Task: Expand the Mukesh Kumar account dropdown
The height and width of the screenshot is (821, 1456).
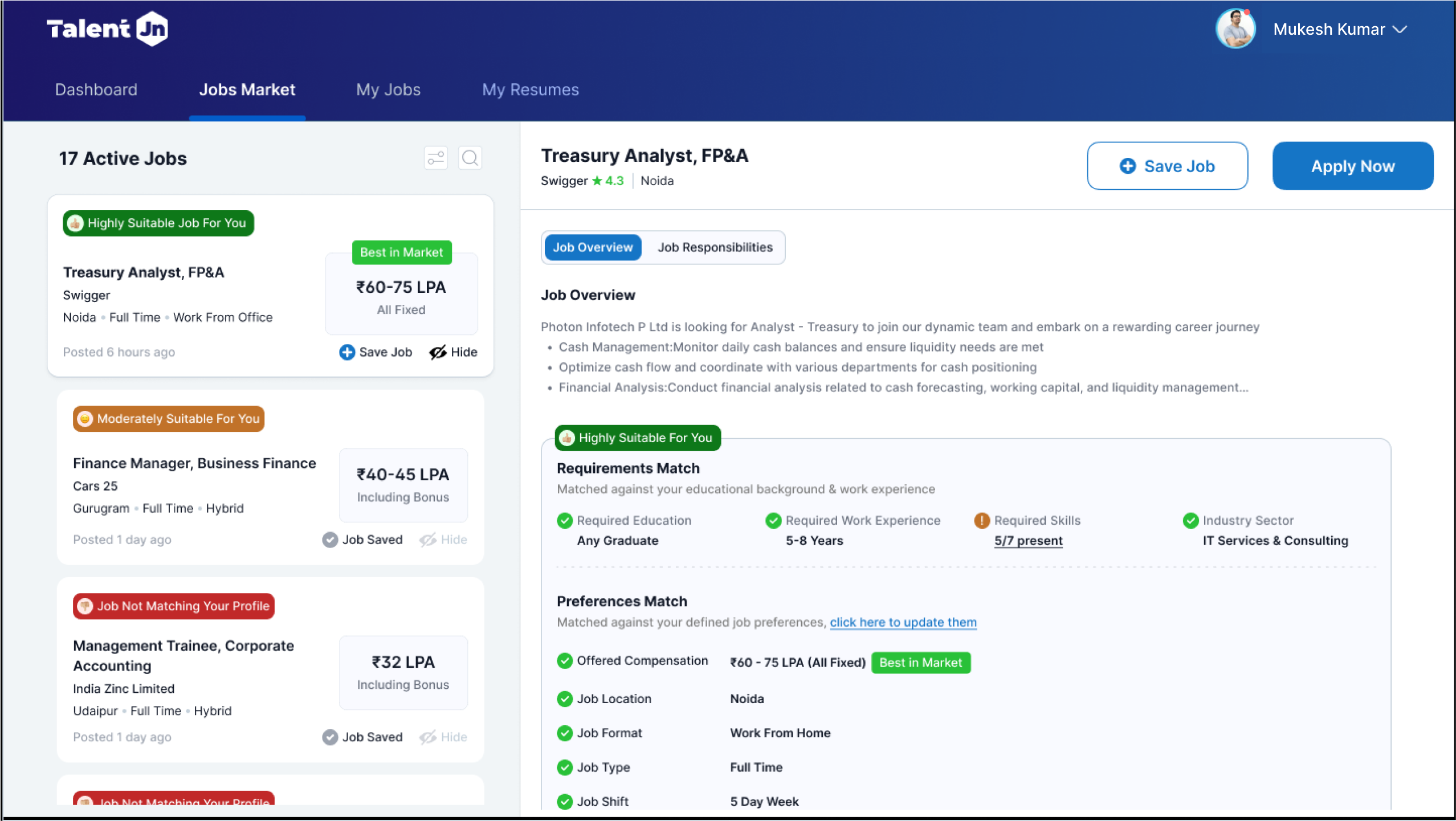Action: pos(1400,29)
